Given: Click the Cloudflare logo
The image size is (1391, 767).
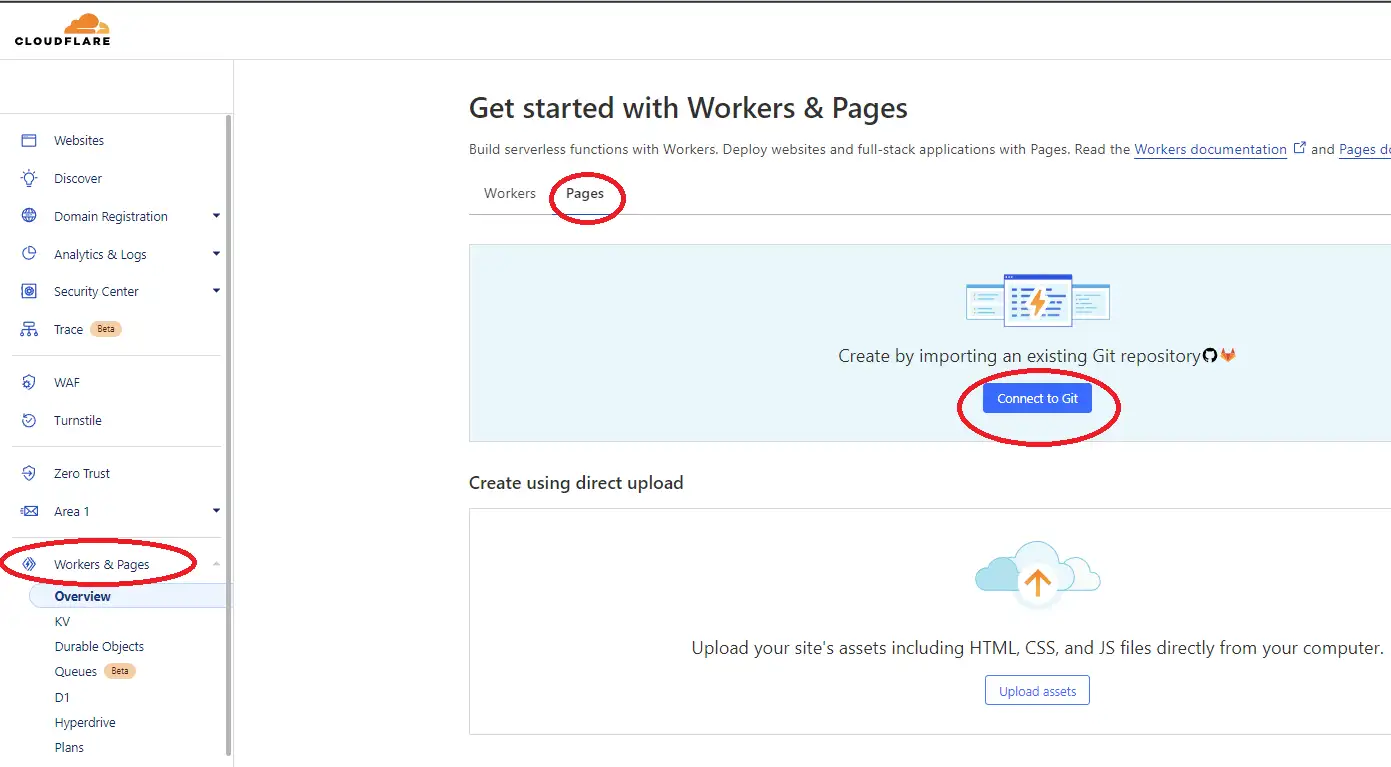Looking at the screenshot, I should pos(62,30).
